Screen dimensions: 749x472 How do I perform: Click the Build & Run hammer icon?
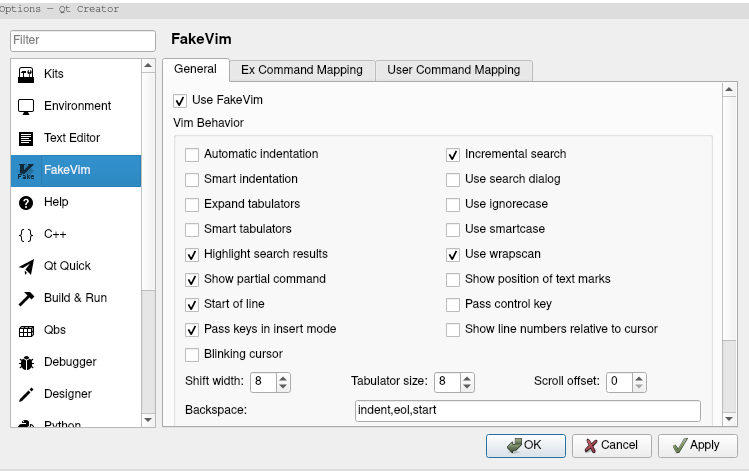tap(26, 299)
